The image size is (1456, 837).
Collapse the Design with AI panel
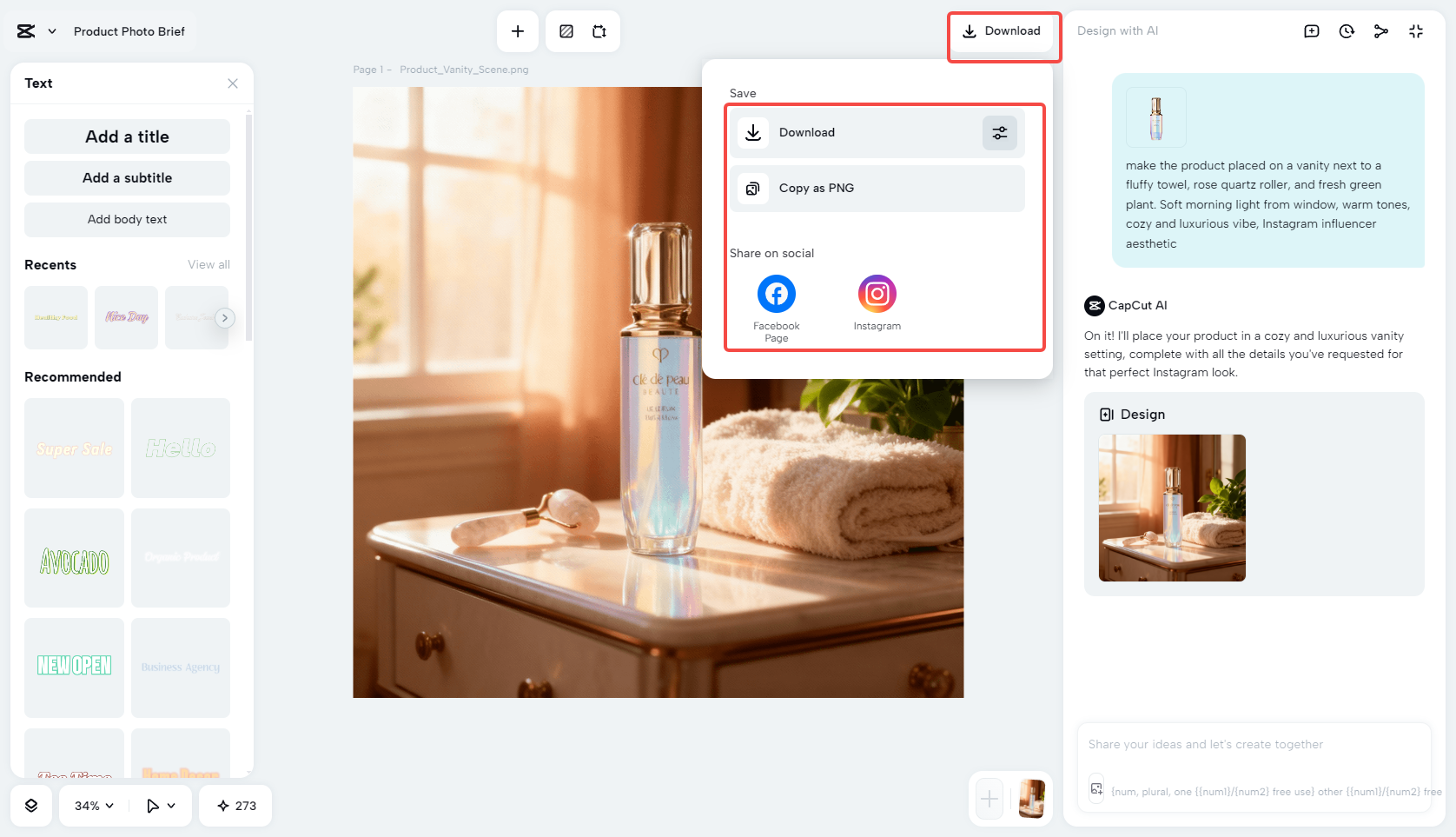(x=1415, y=30)
